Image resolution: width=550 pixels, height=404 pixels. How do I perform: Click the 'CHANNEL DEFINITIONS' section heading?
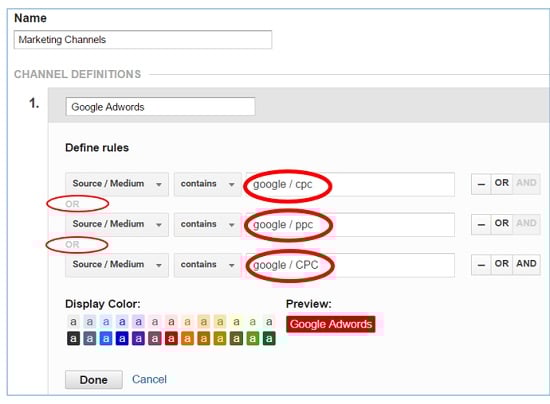(x=78, y=74)
